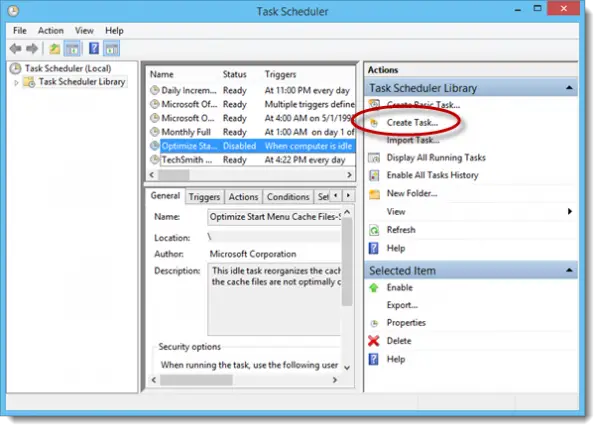The height and width of the screenshot is (431, 600).
Task: Collapse the Selected Item actions section
Action: click(x=571, y=270)
